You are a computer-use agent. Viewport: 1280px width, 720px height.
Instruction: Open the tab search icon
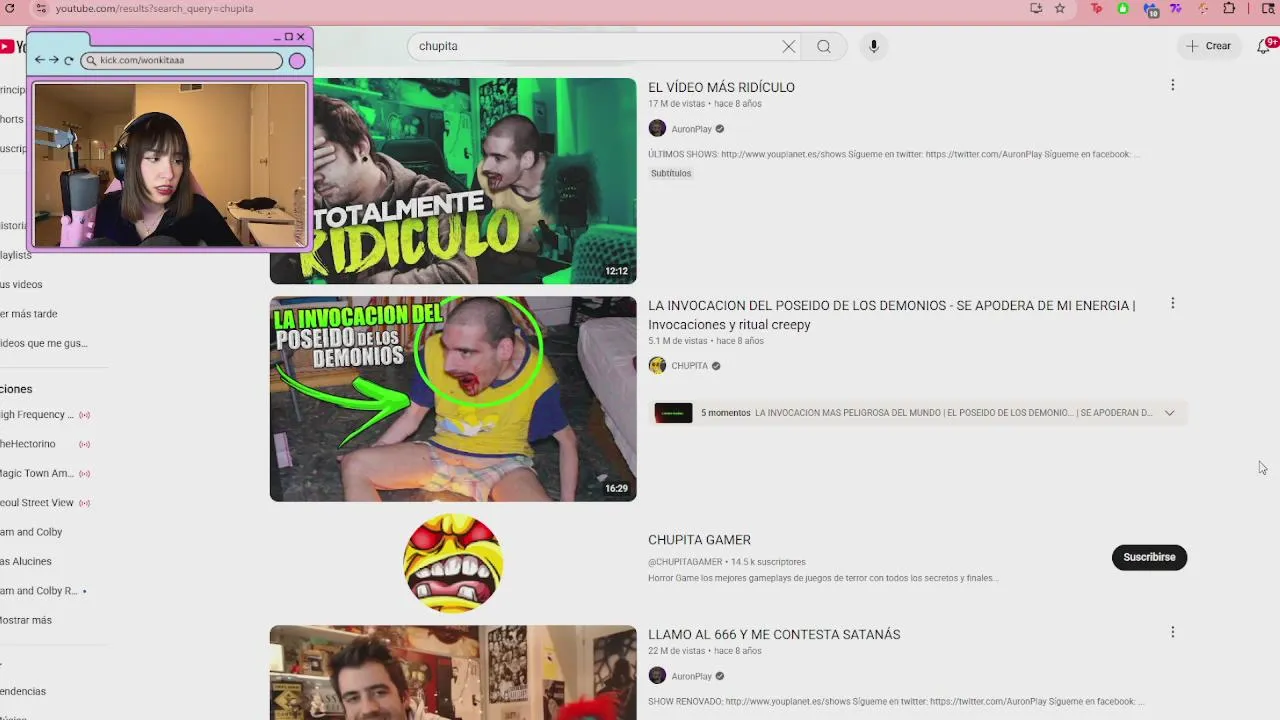(1268, 8)
